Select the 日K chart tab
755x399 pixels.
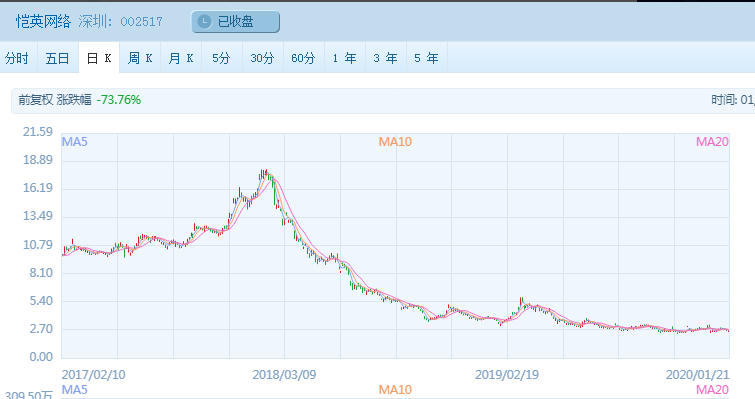[x=99, y=58]
